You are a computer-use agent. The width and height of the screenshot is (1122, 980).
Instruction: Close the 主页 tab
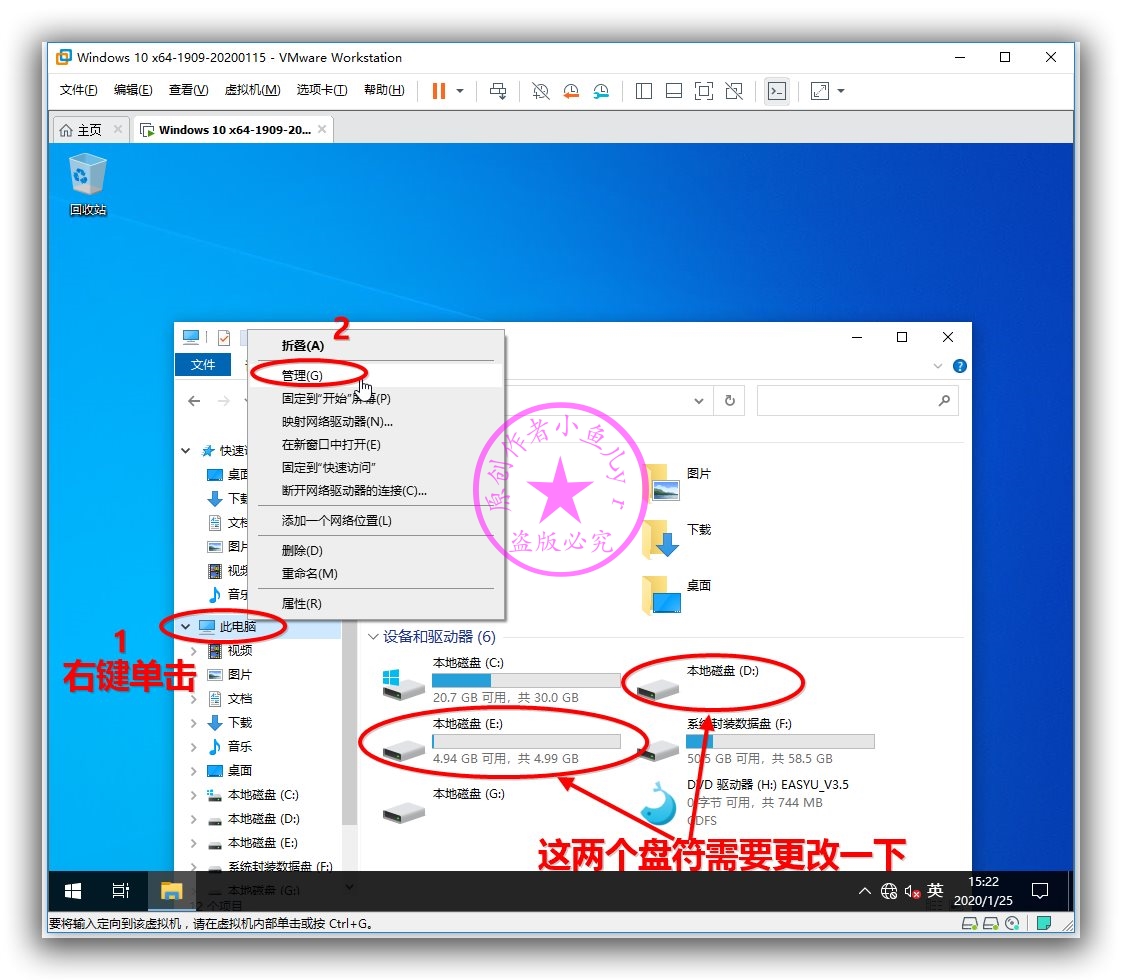click(118, 129)
